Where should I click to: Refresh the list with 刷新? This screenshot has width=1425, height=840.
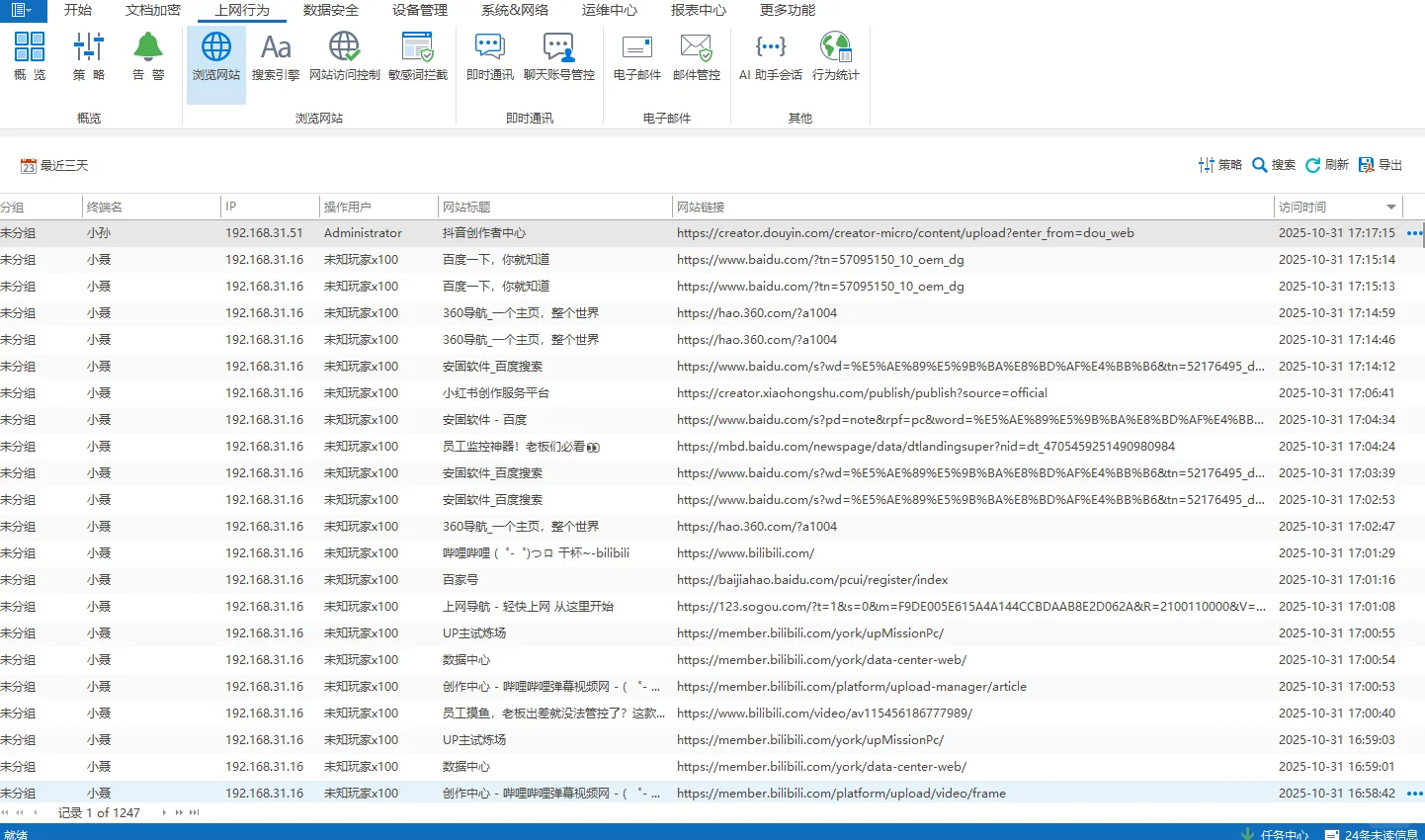pyautogui.click(x=1327, y=165)
